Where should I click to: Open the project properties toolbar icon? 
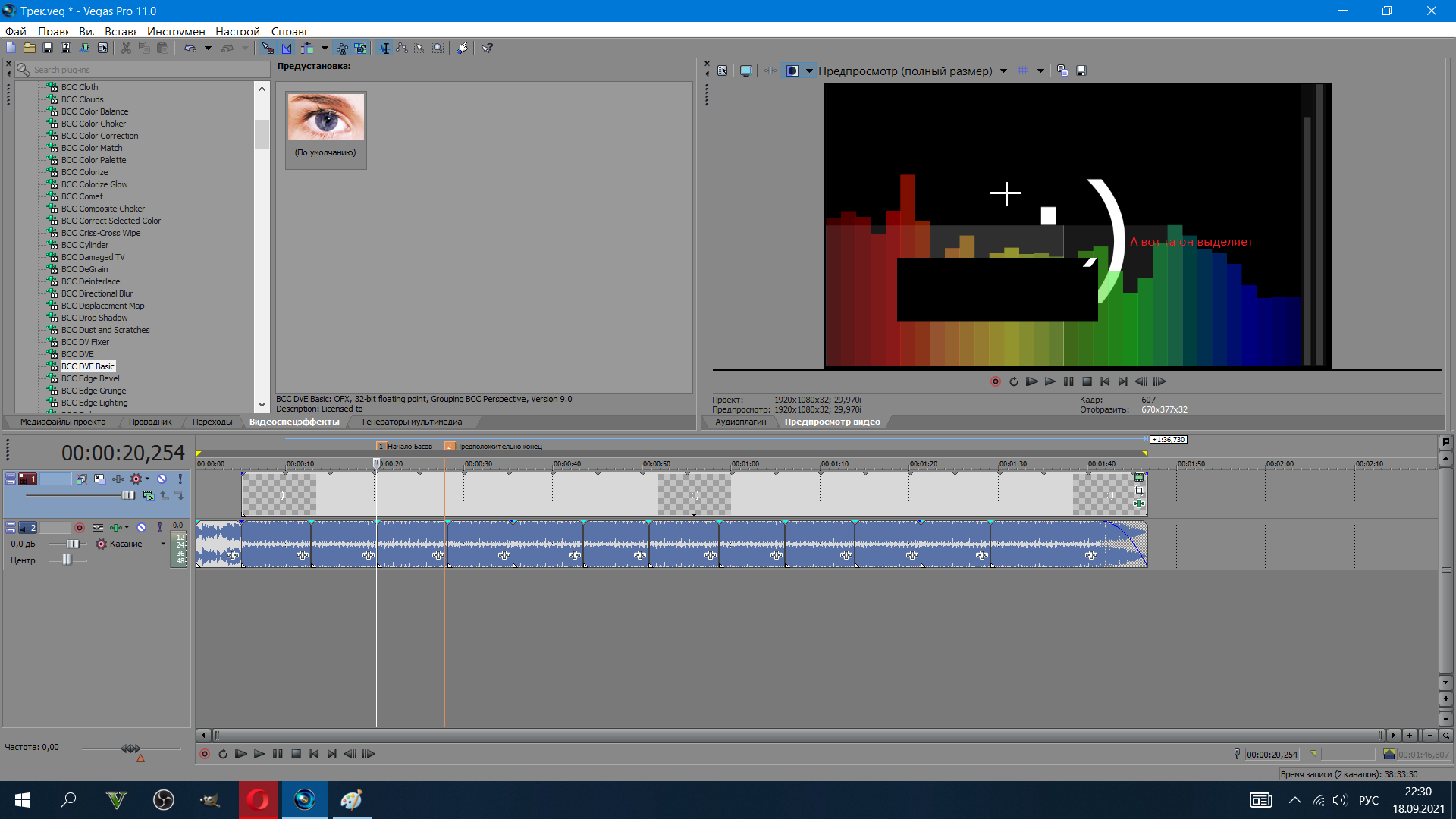pos(102,48)
